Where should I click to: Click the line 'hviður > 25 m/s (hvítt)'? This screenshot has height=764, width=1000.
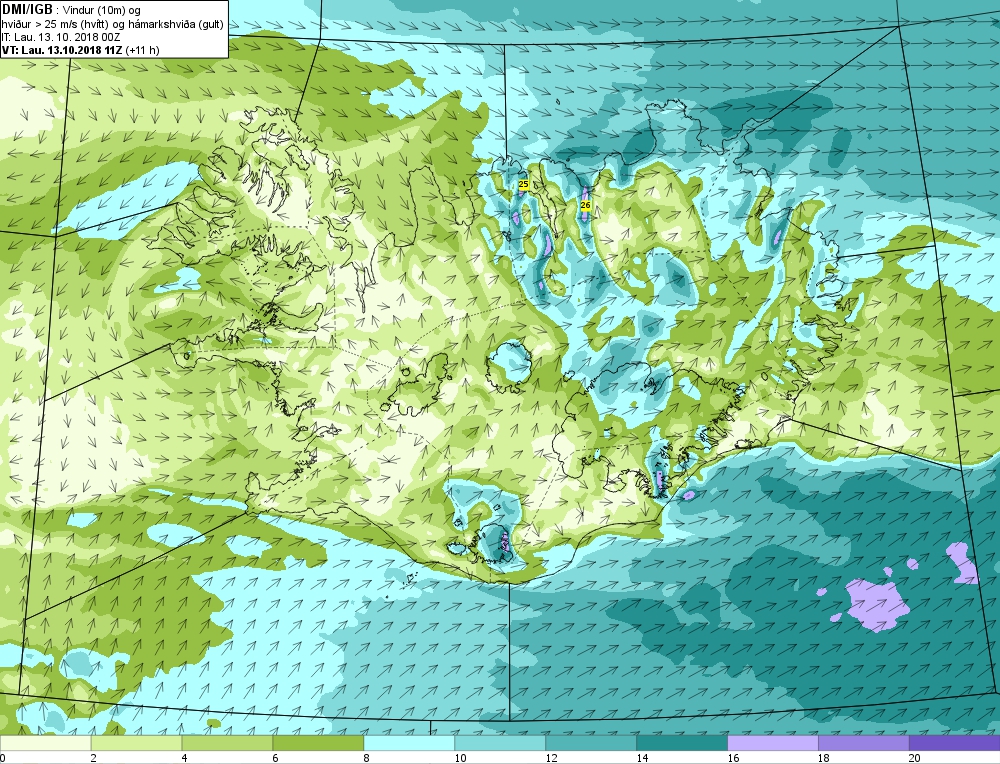point(56,24)
